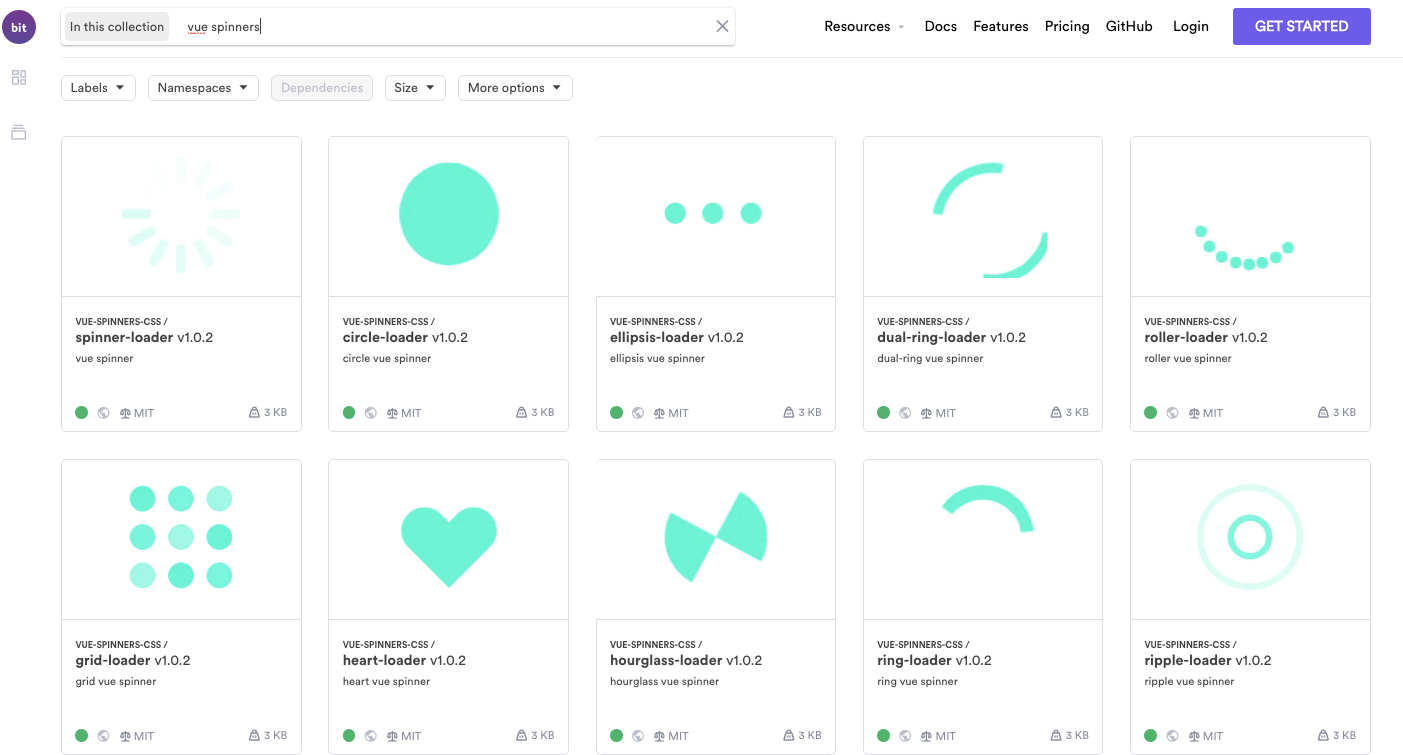Image resolution: width=1403 pixels, height=755 pixels.
Task: Open the spinner-loader v1.0.2 title
Action: [x=145, y=337]
